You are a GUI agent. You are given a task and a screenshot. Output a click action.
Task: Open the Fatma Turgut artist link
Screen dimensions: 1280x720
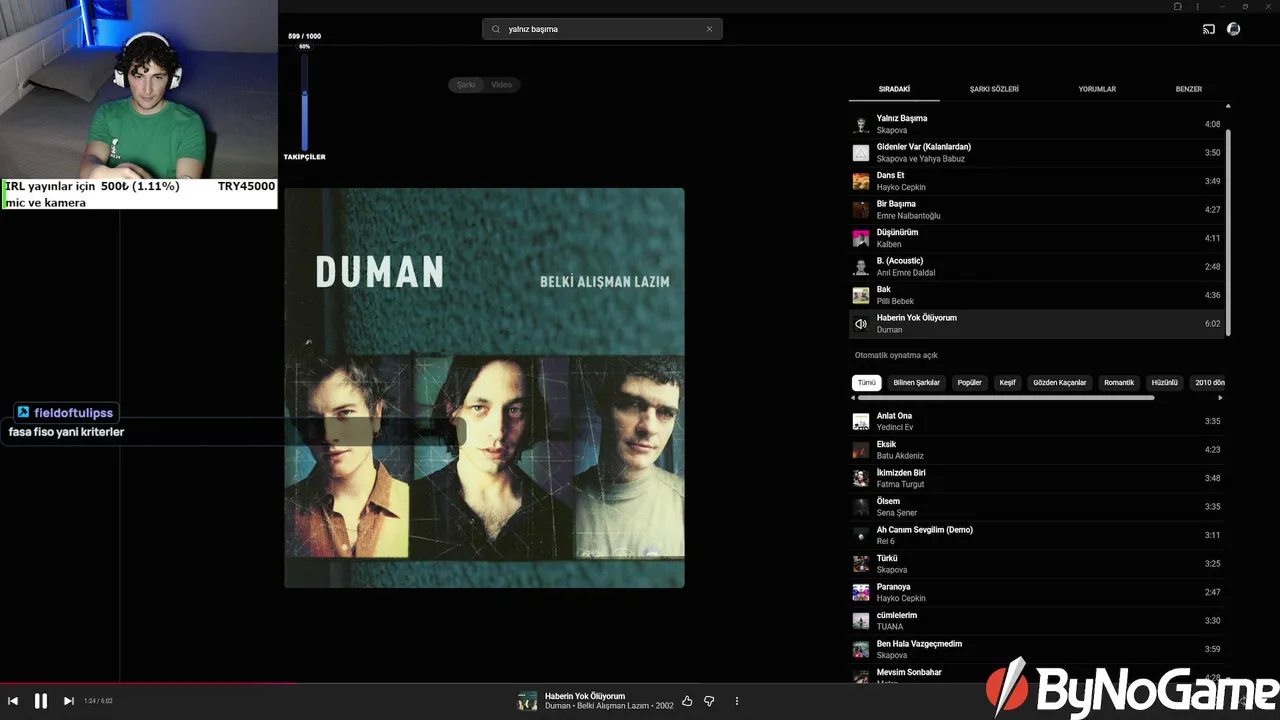[900, 484]
